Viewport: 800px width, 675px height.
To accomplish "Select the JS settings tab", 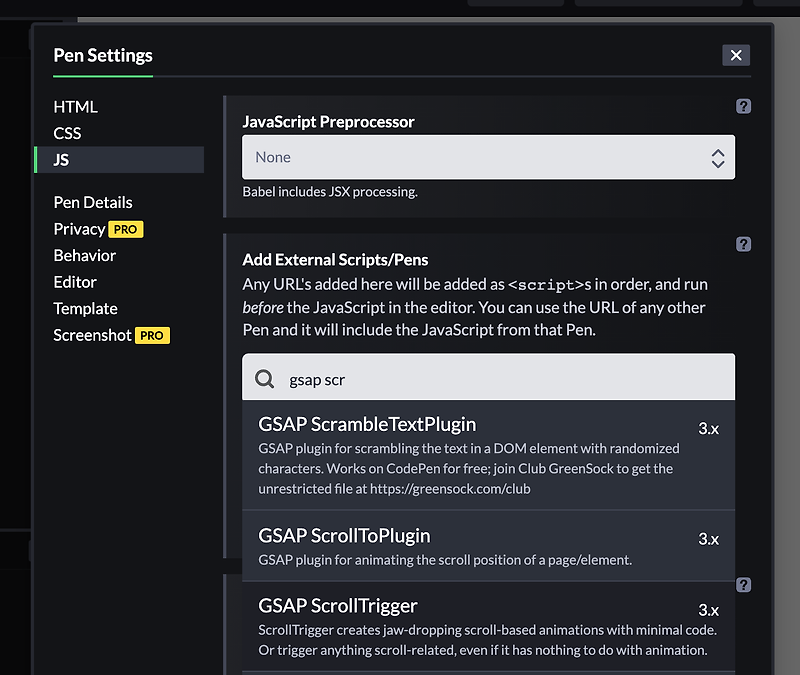I will tap(62, 160).
